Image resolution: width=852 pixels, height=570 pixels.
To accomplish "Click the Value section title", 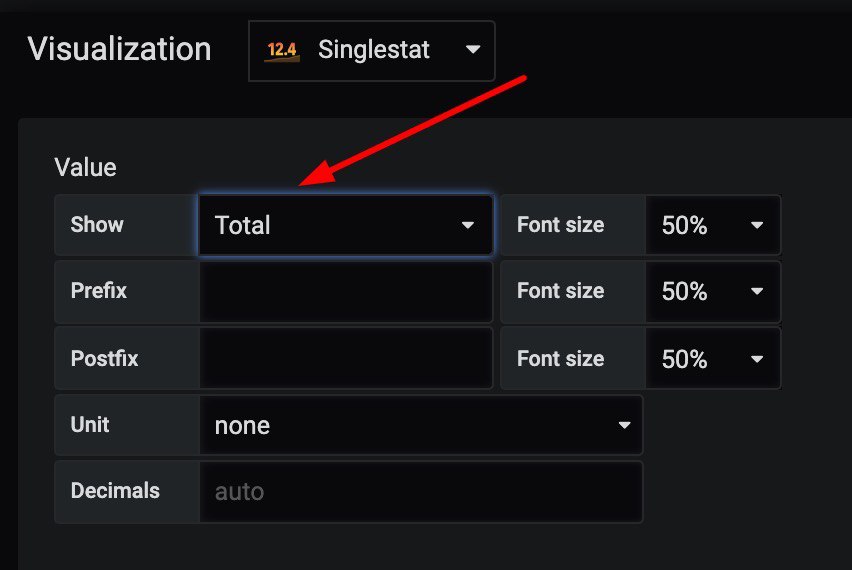I will pos(85,167).
